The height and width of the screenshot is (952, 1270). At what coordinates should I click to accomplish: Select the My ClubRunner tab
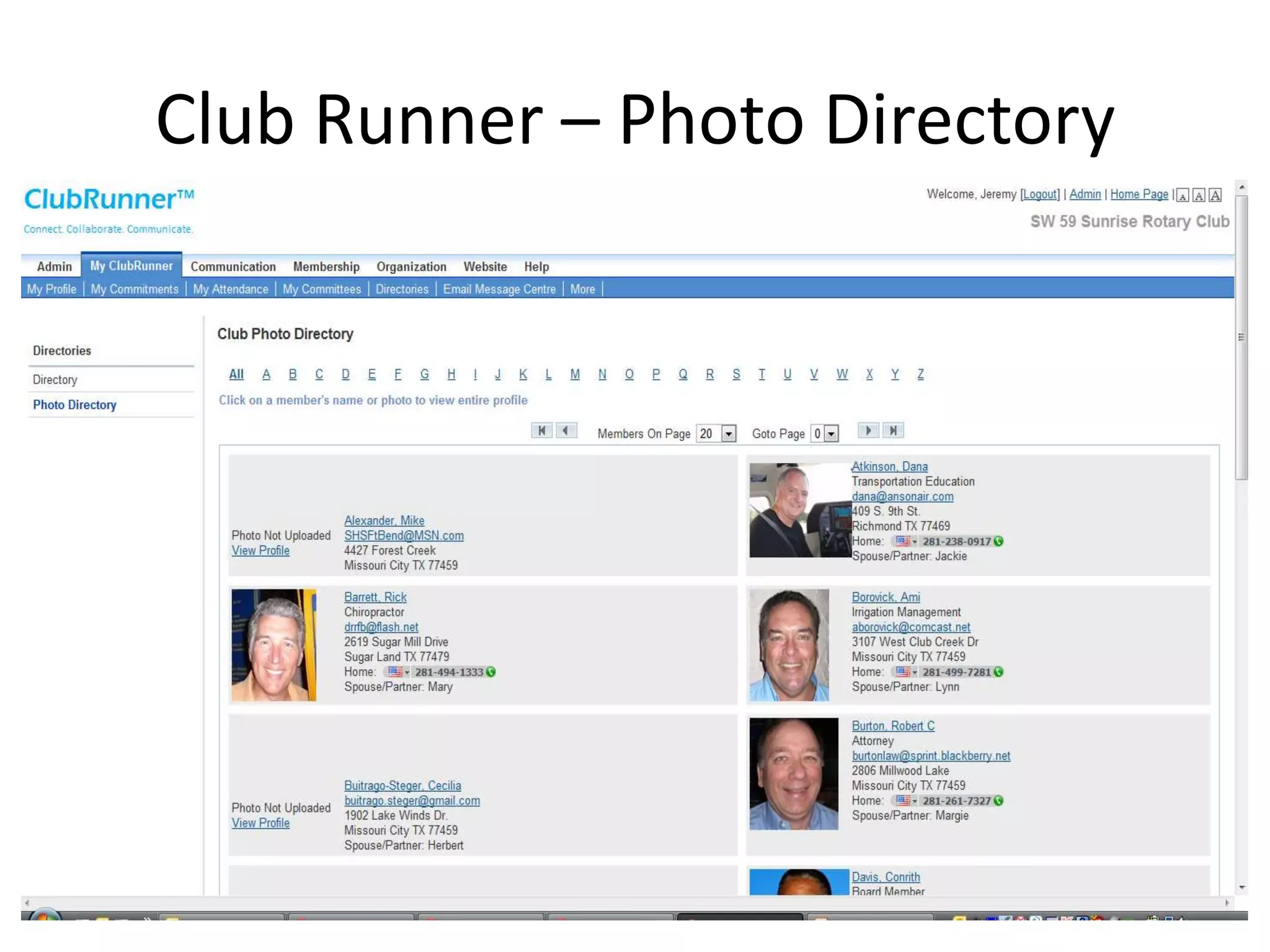131,266
